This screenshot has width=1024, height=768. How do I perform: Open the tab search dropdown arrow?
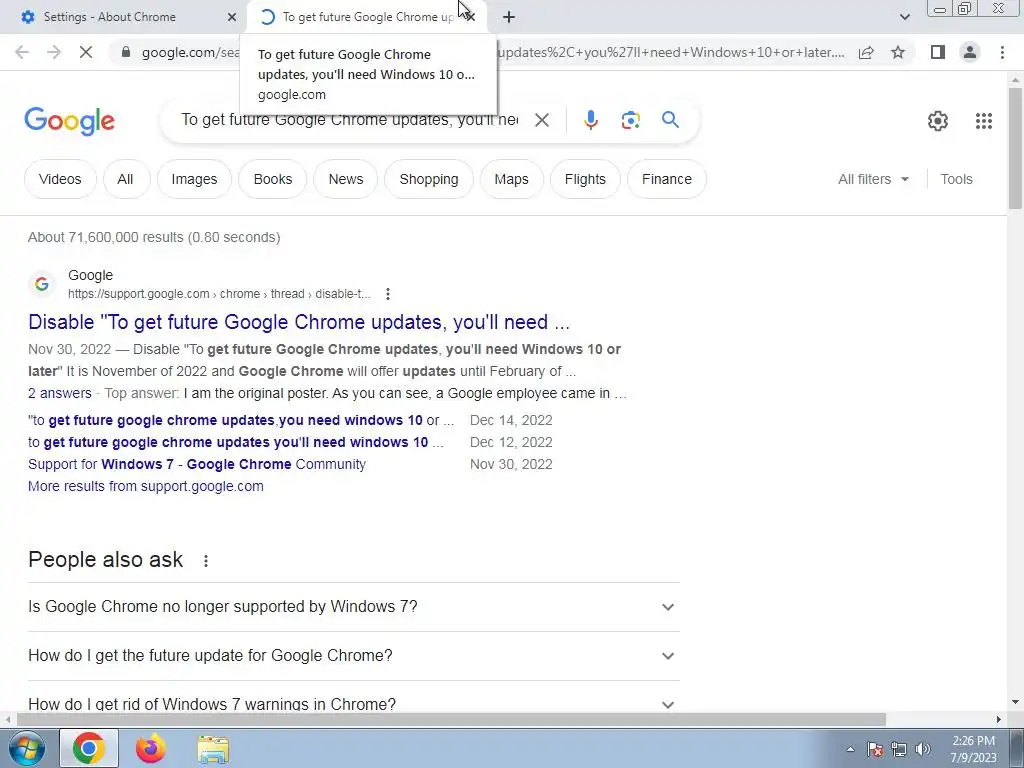904,17
